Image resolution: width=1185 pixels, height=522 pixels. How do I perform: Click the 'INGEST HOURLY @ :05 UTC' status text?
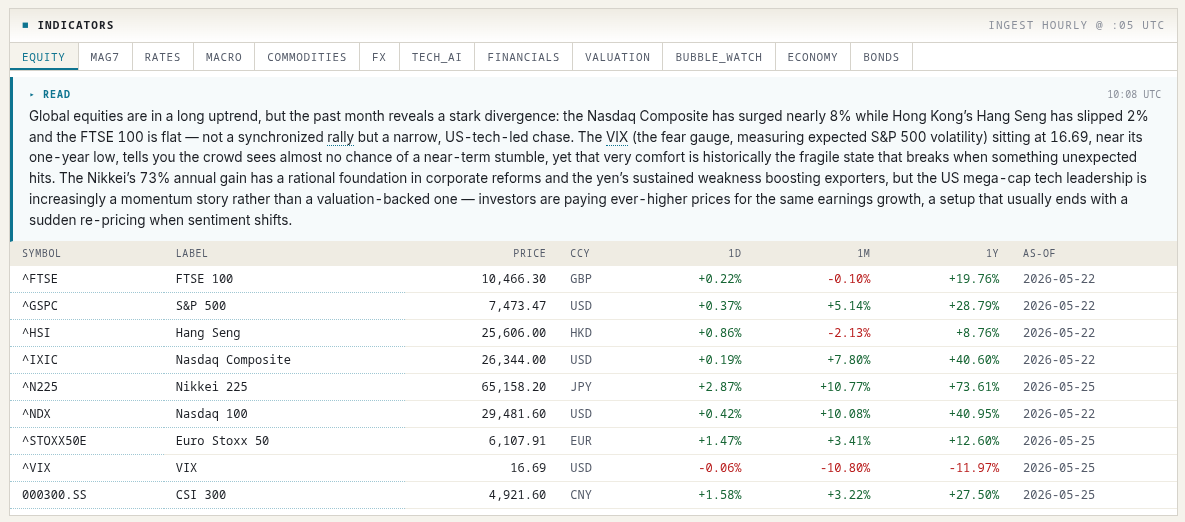pos(1076,26)
